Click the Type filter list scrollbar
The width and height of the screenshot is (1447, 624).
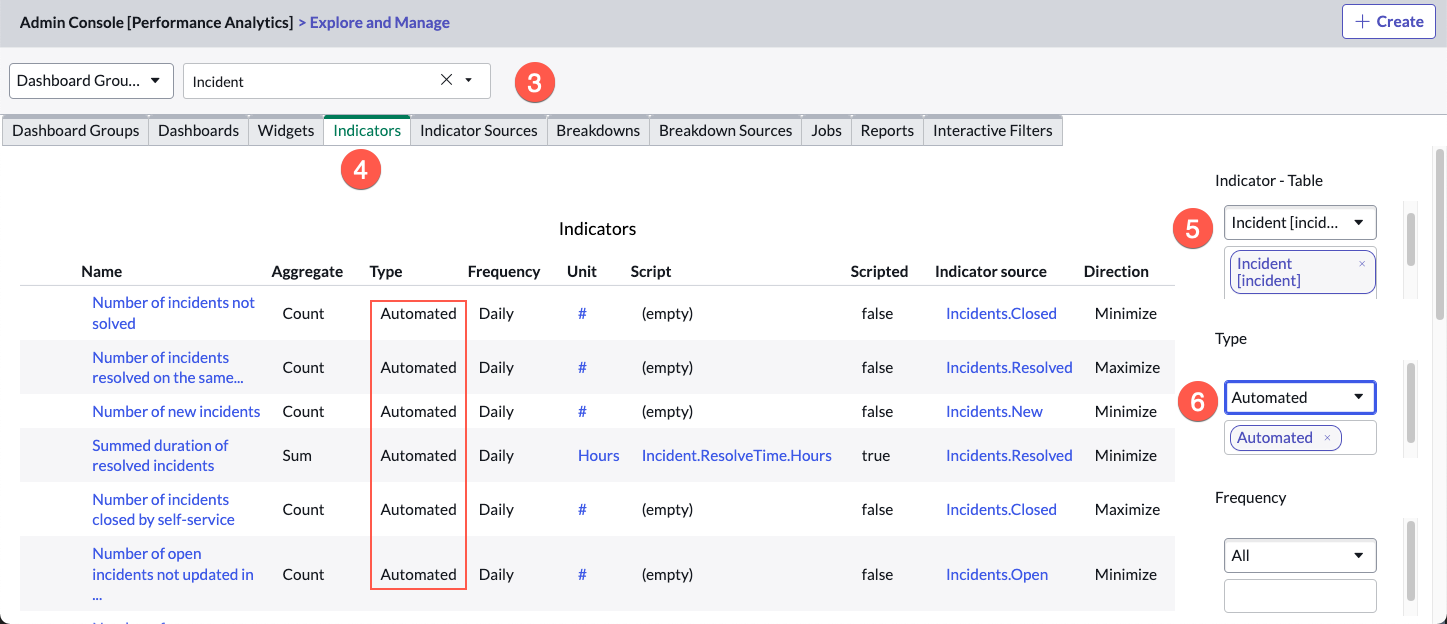(x=1411, y=403)
